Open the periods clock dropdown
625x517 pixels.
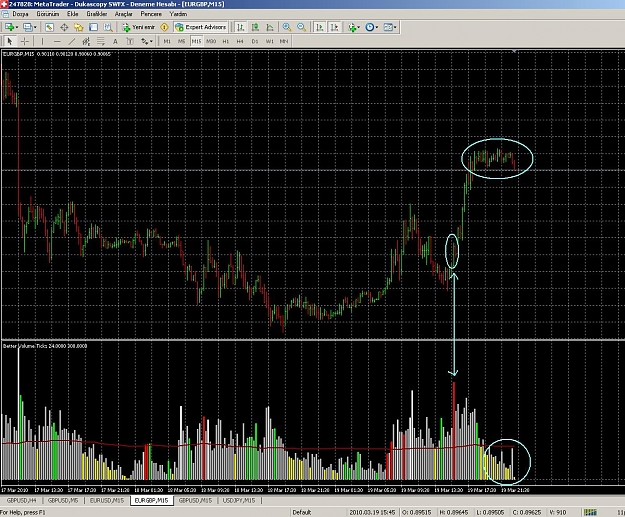click(377, 27)
